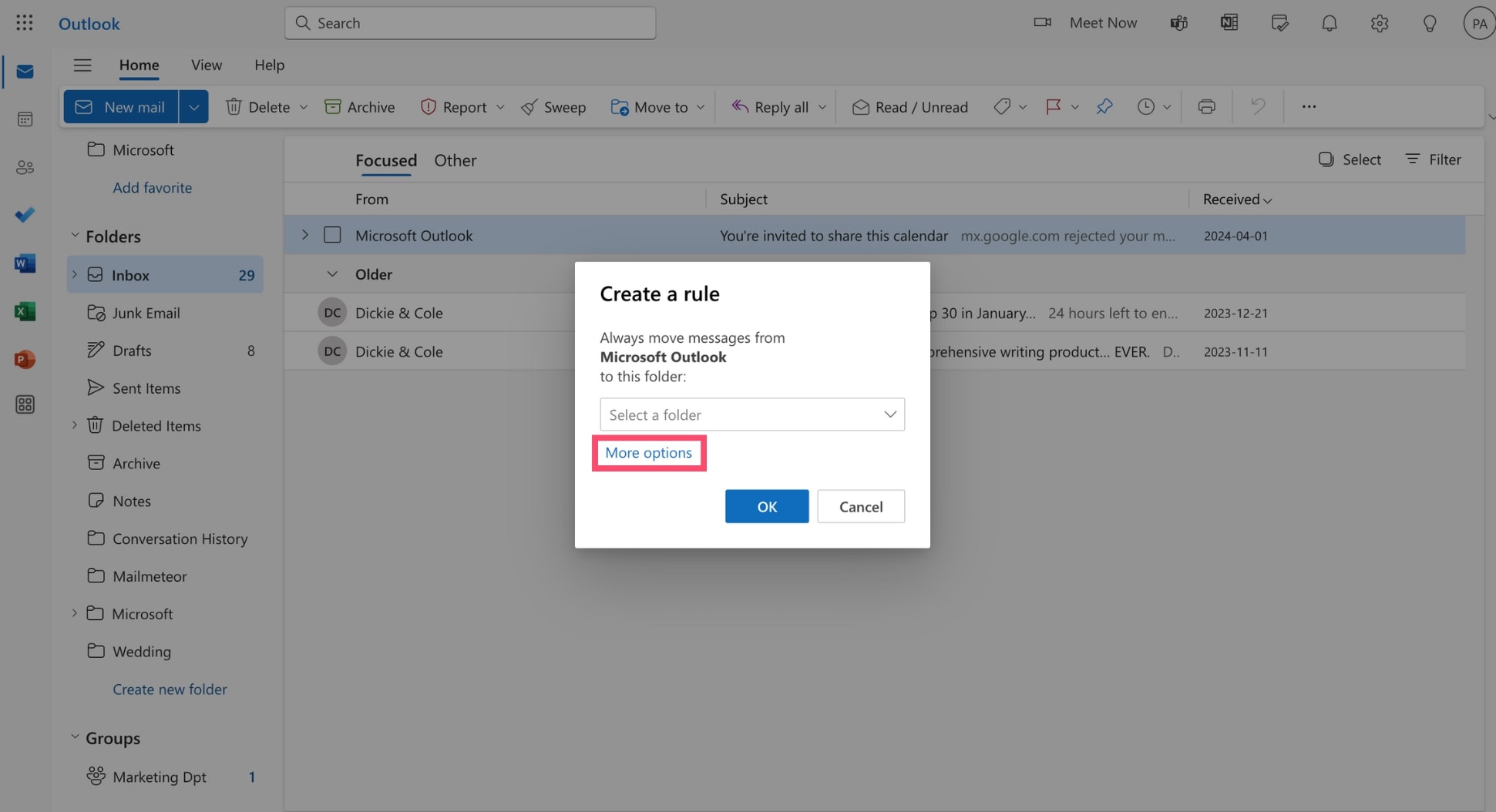
Task: Open PowerPoint app in left rail
Action: 25,359
